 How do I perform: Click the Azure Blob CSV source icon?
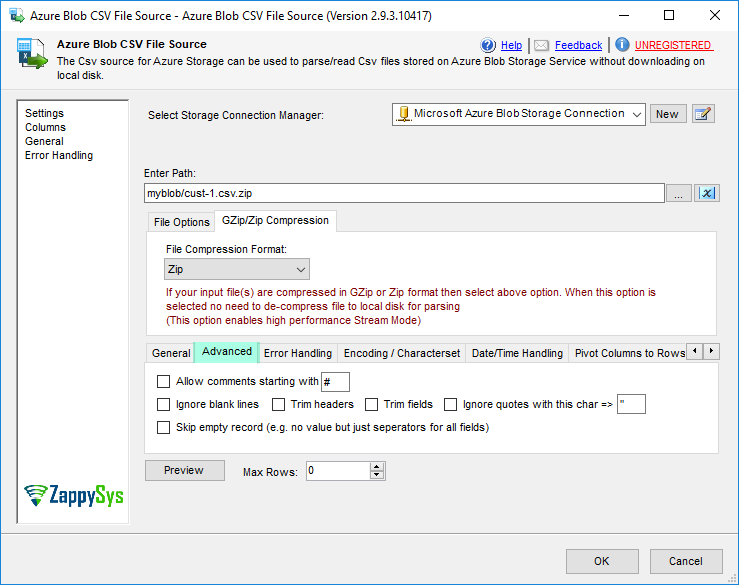32,54
